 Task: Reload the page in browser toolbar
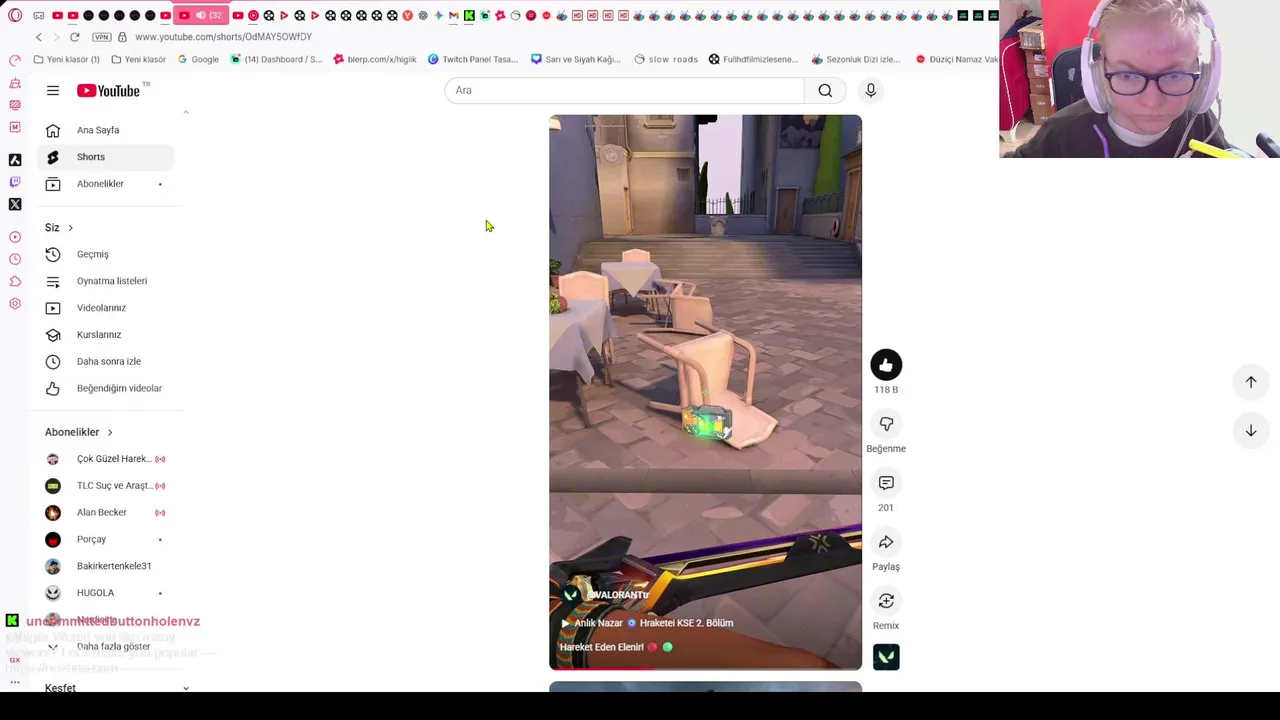tap(74, 37)
